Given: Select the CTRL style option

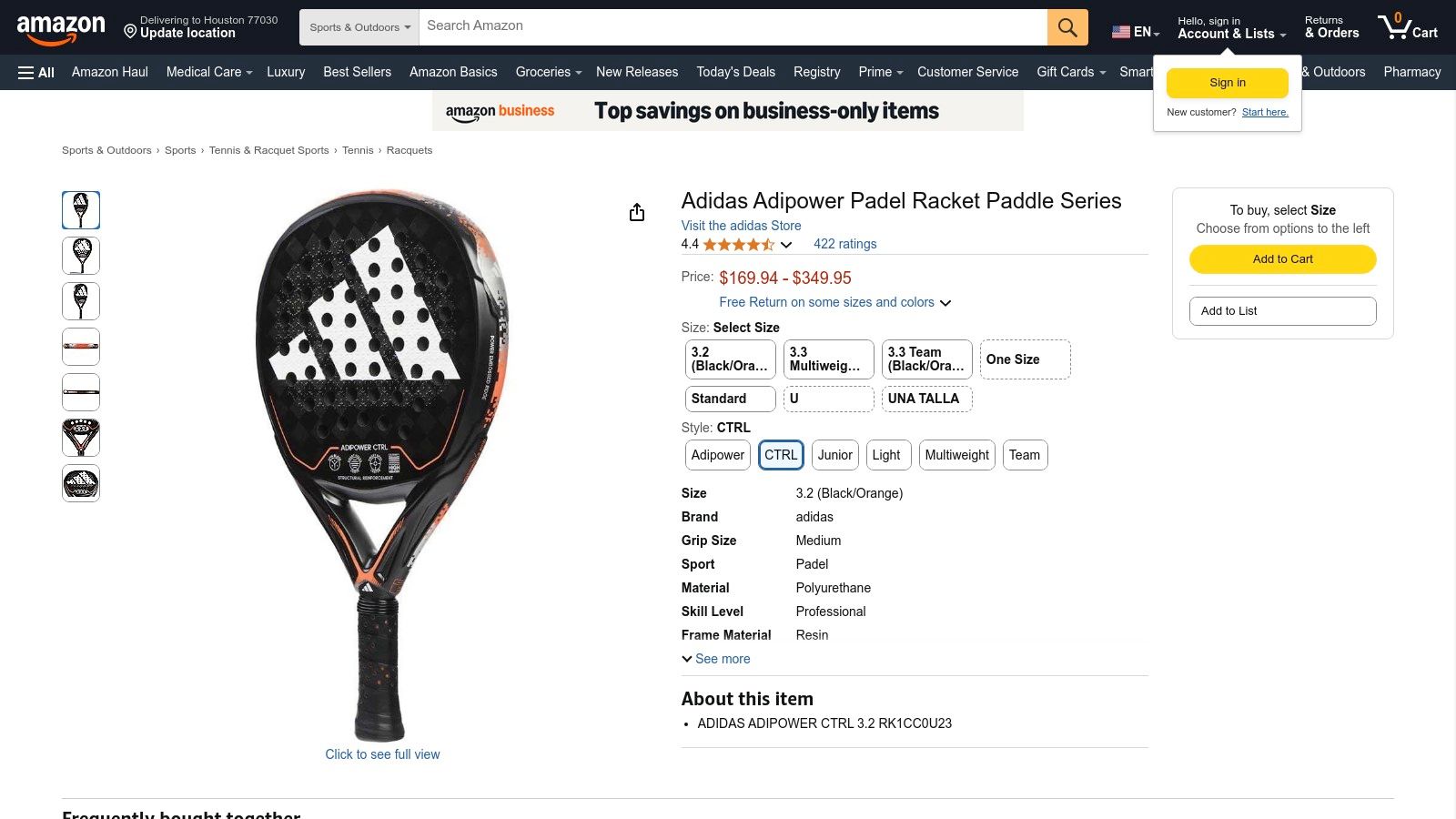Looking at the screenshot, I should pyautogui.click(x=781, y=455).
